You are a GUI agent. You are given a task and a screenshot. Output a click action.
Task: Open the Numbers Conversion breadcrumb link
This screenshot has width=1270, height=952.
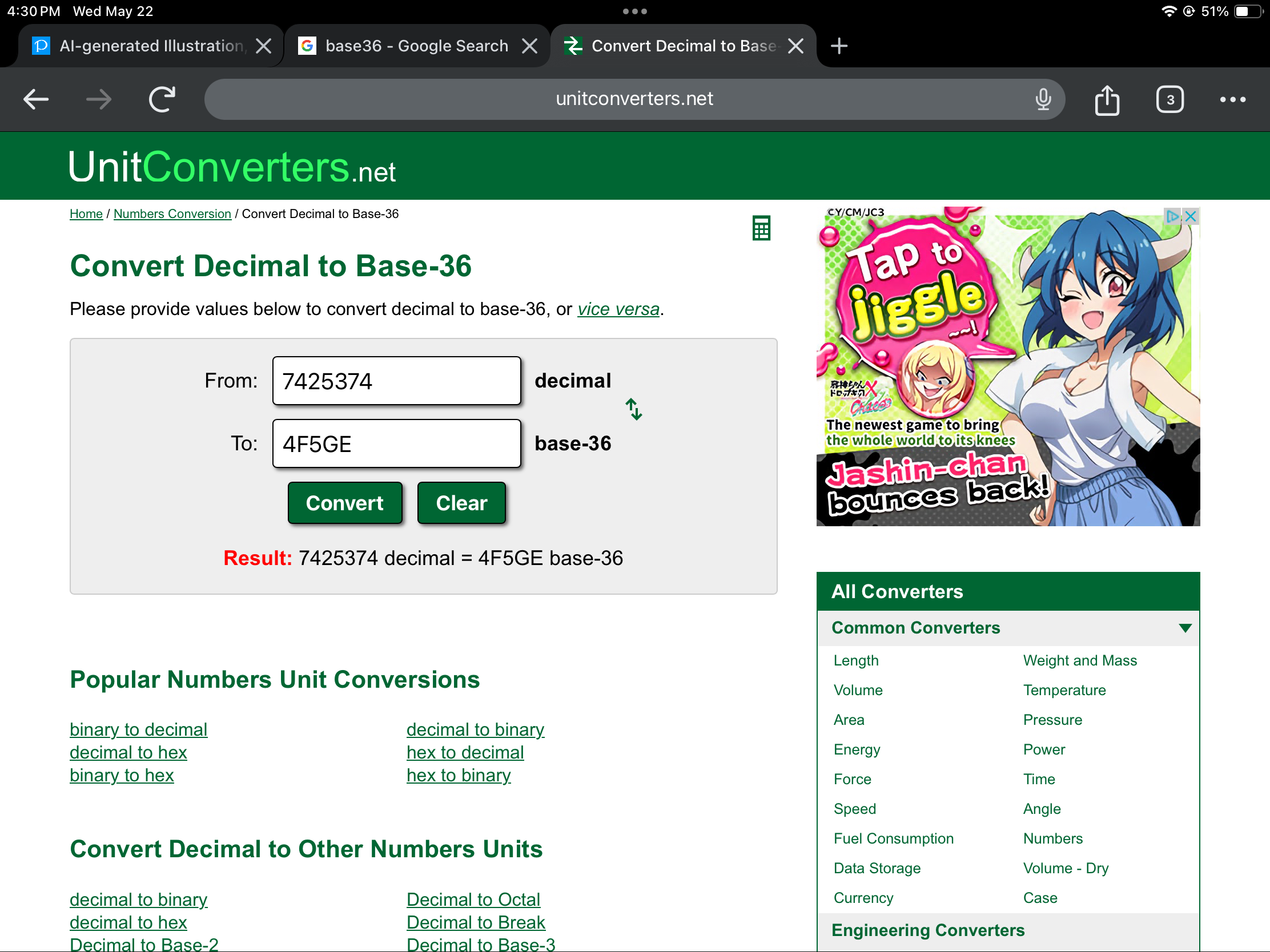click(x=172, y=214)
